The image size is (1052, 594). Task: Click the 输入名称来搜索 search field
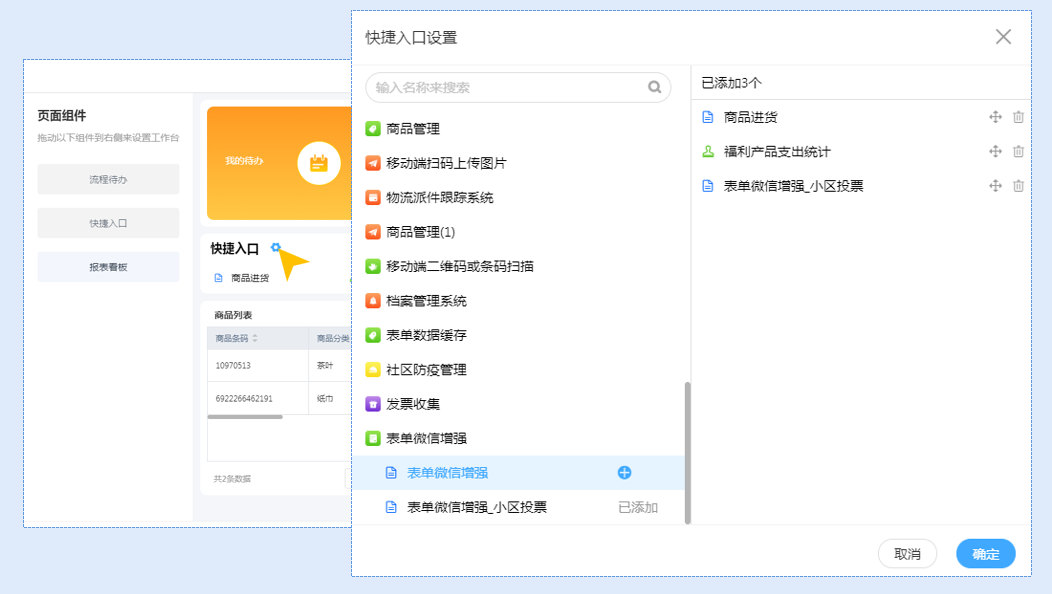tap(505, 87)
